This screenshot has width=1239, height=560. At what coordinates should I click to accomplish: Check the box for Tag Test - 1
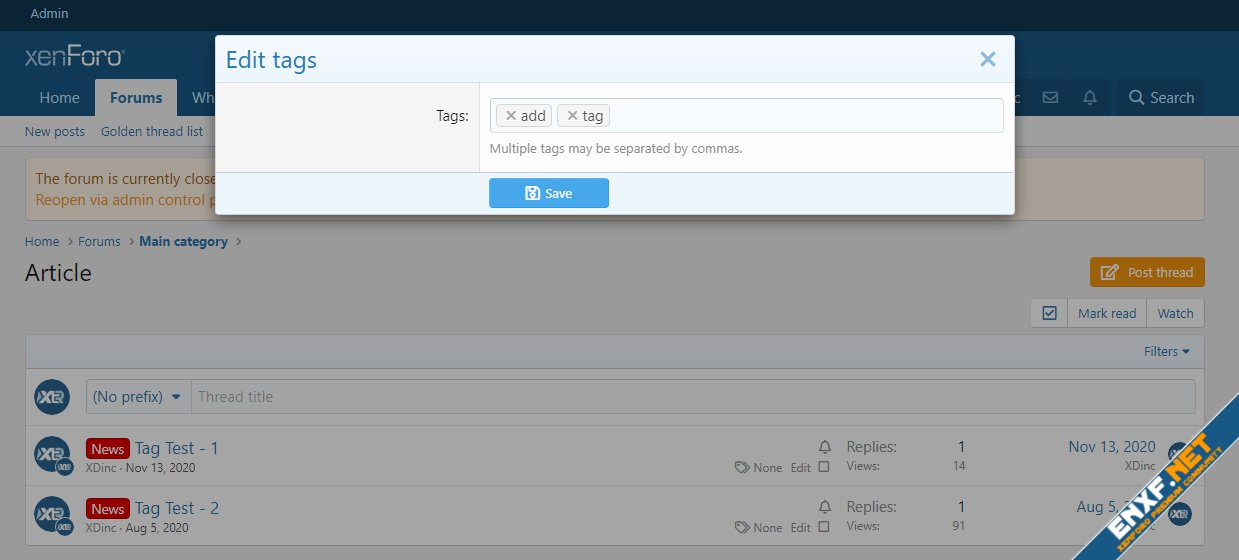coord(824,467)
